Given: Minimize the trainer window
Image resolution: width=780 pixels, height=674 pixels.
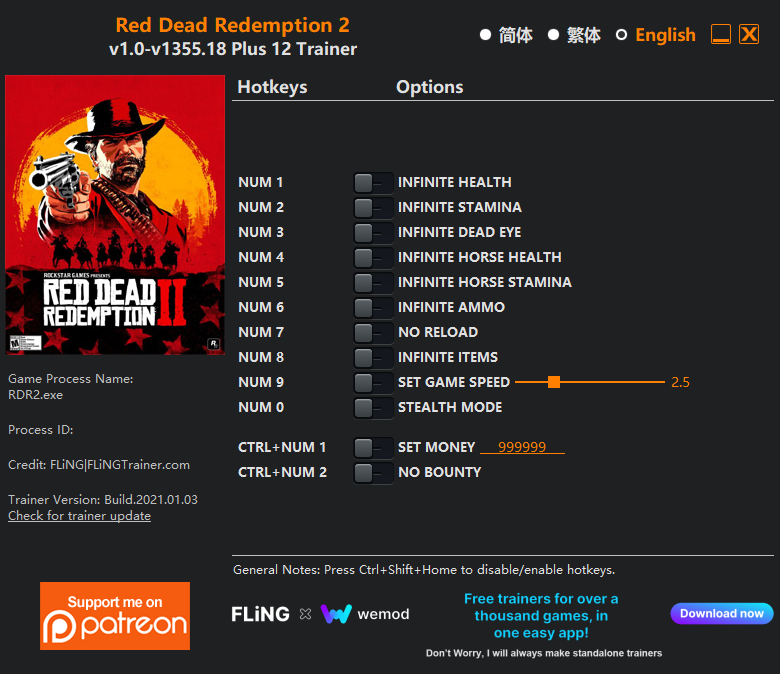Looking at the screenshot, I should [x=721, y=34].
